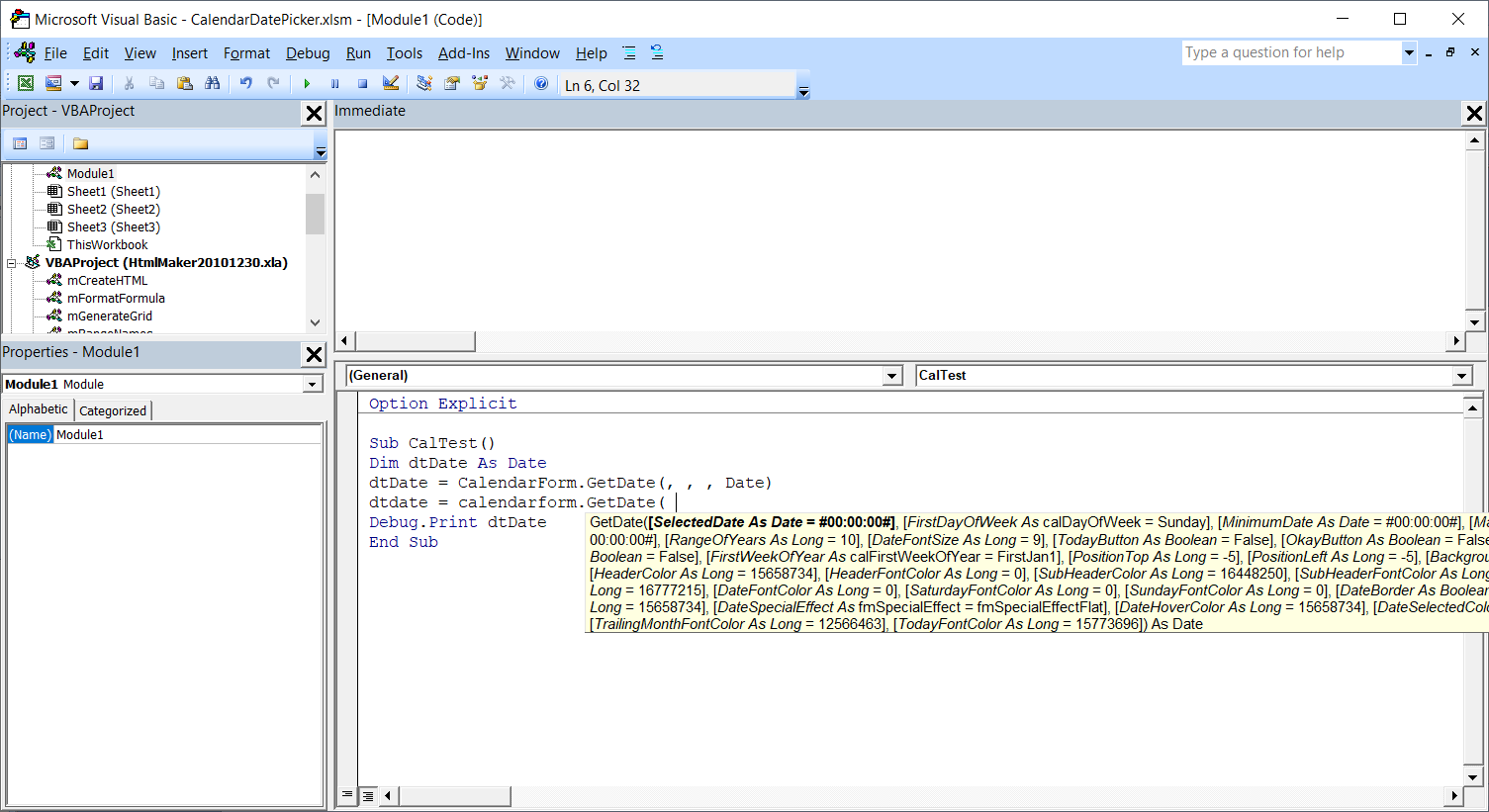Select mFormatFormula module in tree
The width and height of the screenshot is (1489, 812).
pyautogui.click(x=116, y=298)
